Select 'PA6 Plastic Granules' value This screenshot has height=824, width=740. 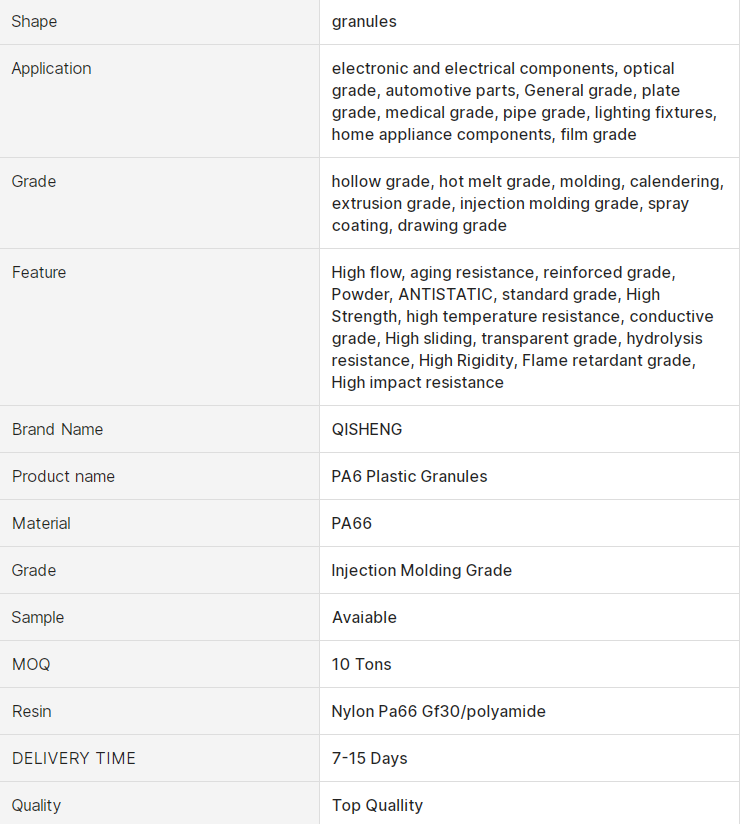pyautogui.click(x=409, y=476)
